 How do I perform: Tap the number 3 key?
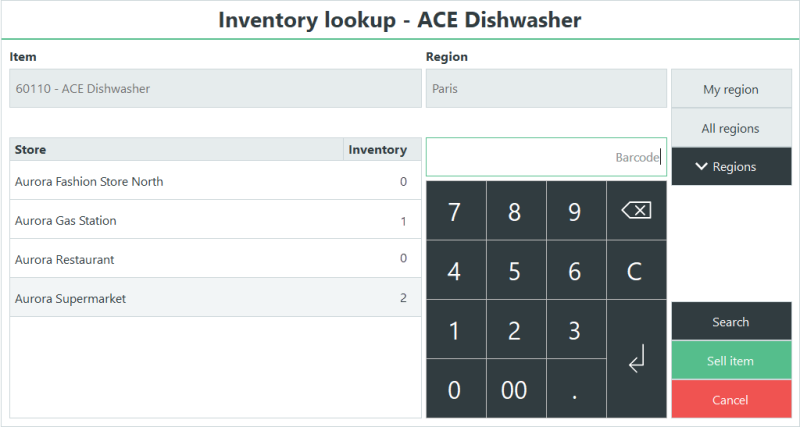click(576, 329)
